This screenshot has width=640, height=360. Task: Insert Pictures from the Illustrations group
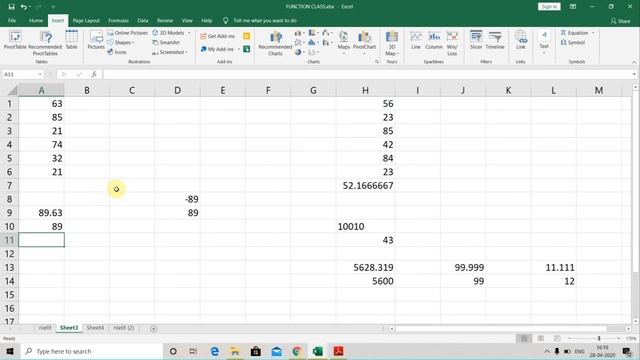point(96,40)
